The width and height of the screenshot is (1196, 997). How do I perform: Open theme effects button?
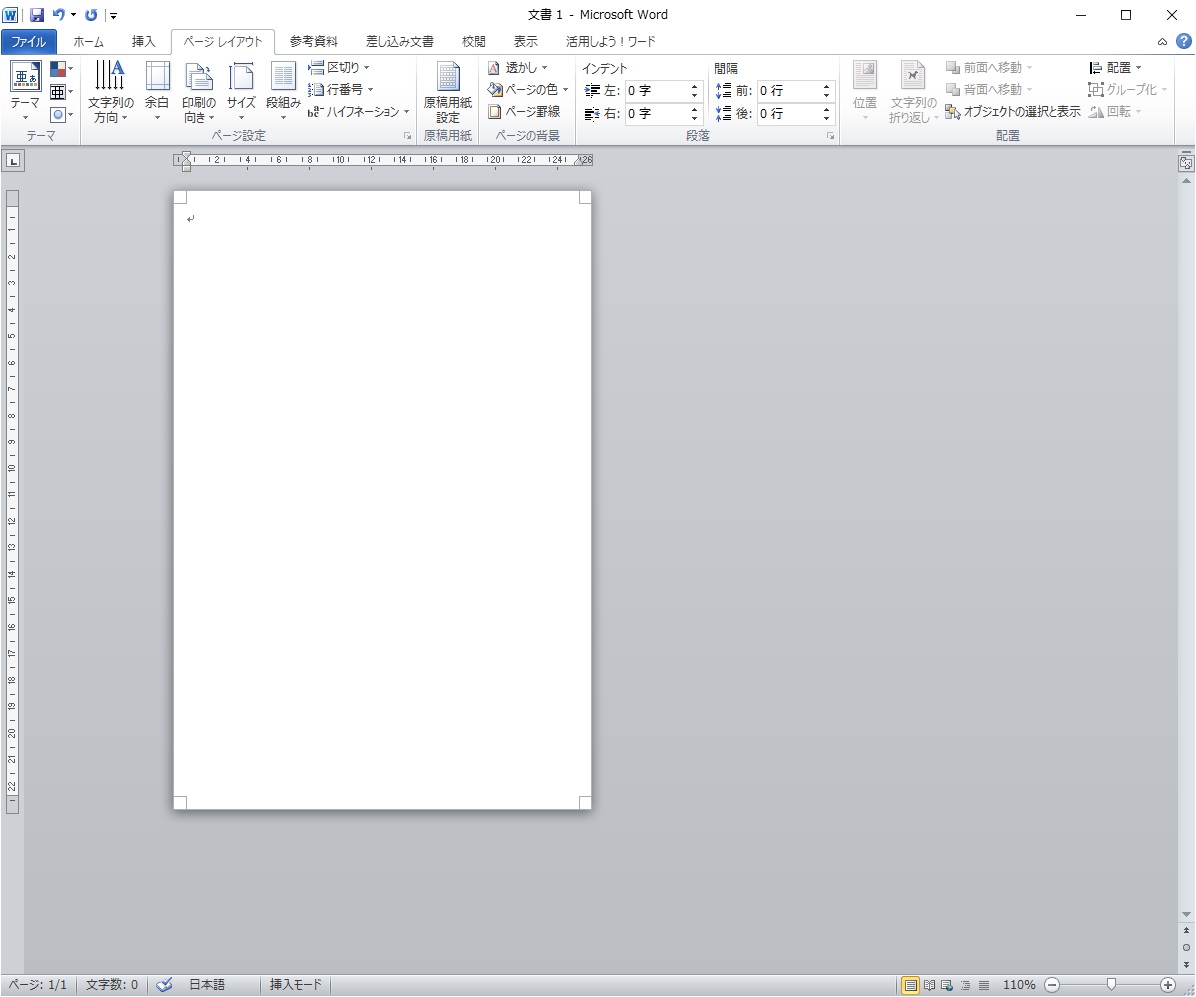point(61,114)
